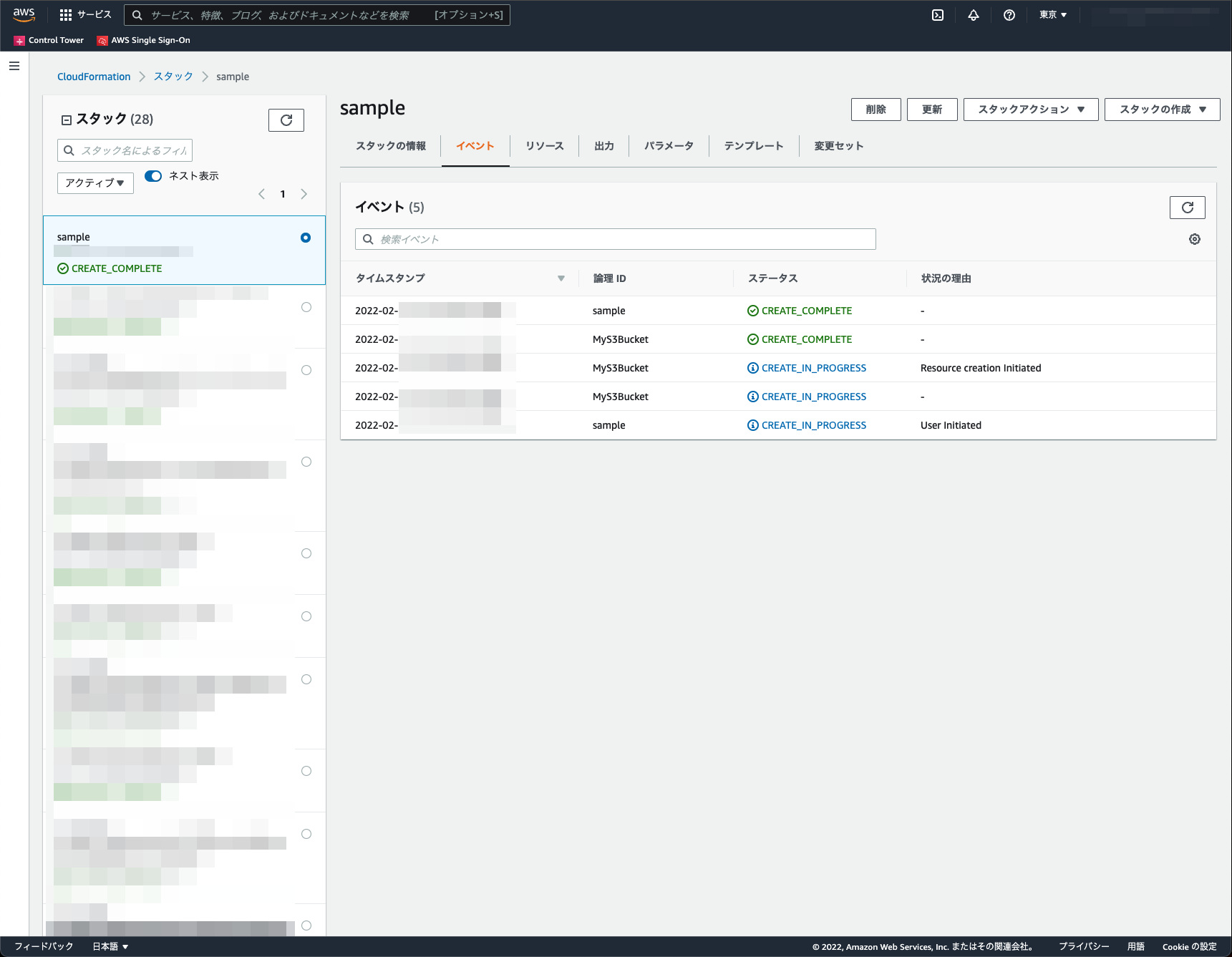Select the eighth stack radio button
Image resolution: width=1232 pixels, height=957 pixels.
[306, 771]
